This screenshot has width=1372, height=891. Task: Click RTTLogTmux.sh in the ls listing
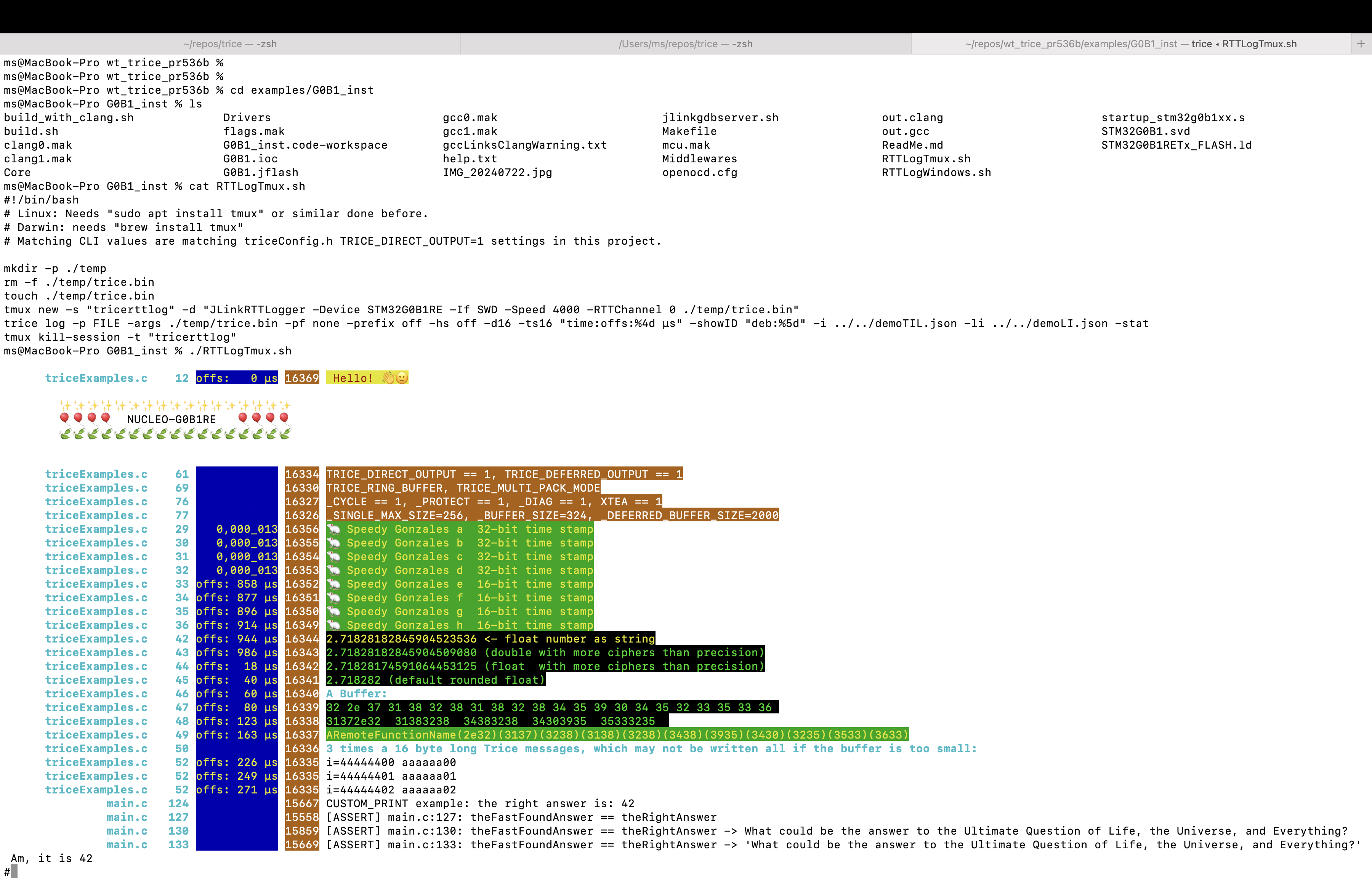pyautogui.click(x=926, y=159)
